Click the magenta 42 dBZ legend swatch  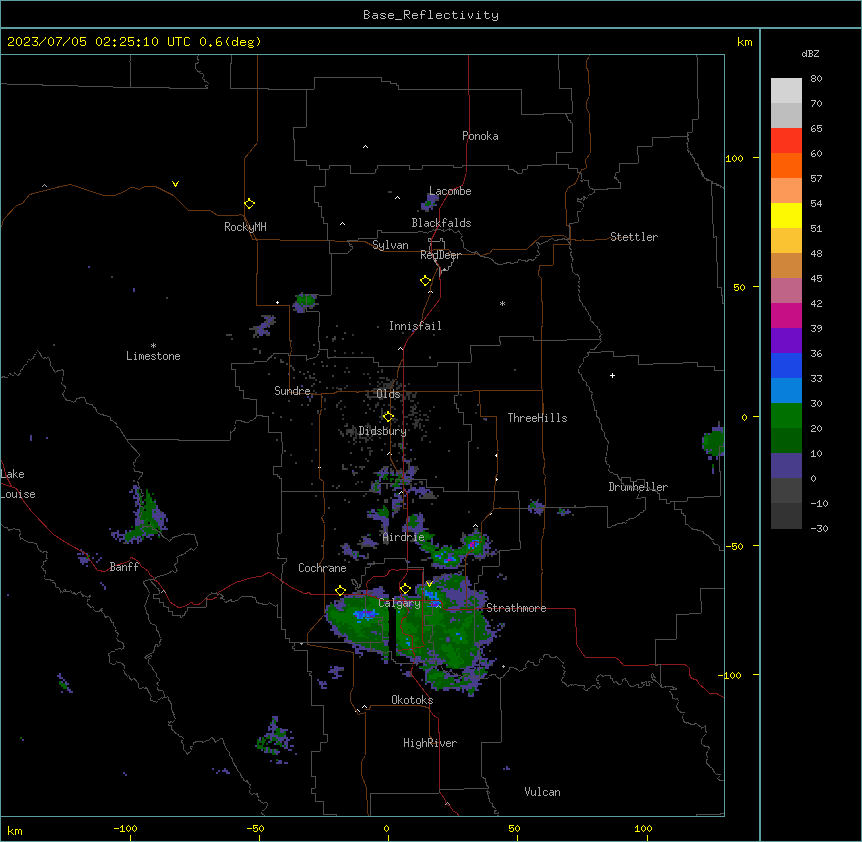coord(786,315)
